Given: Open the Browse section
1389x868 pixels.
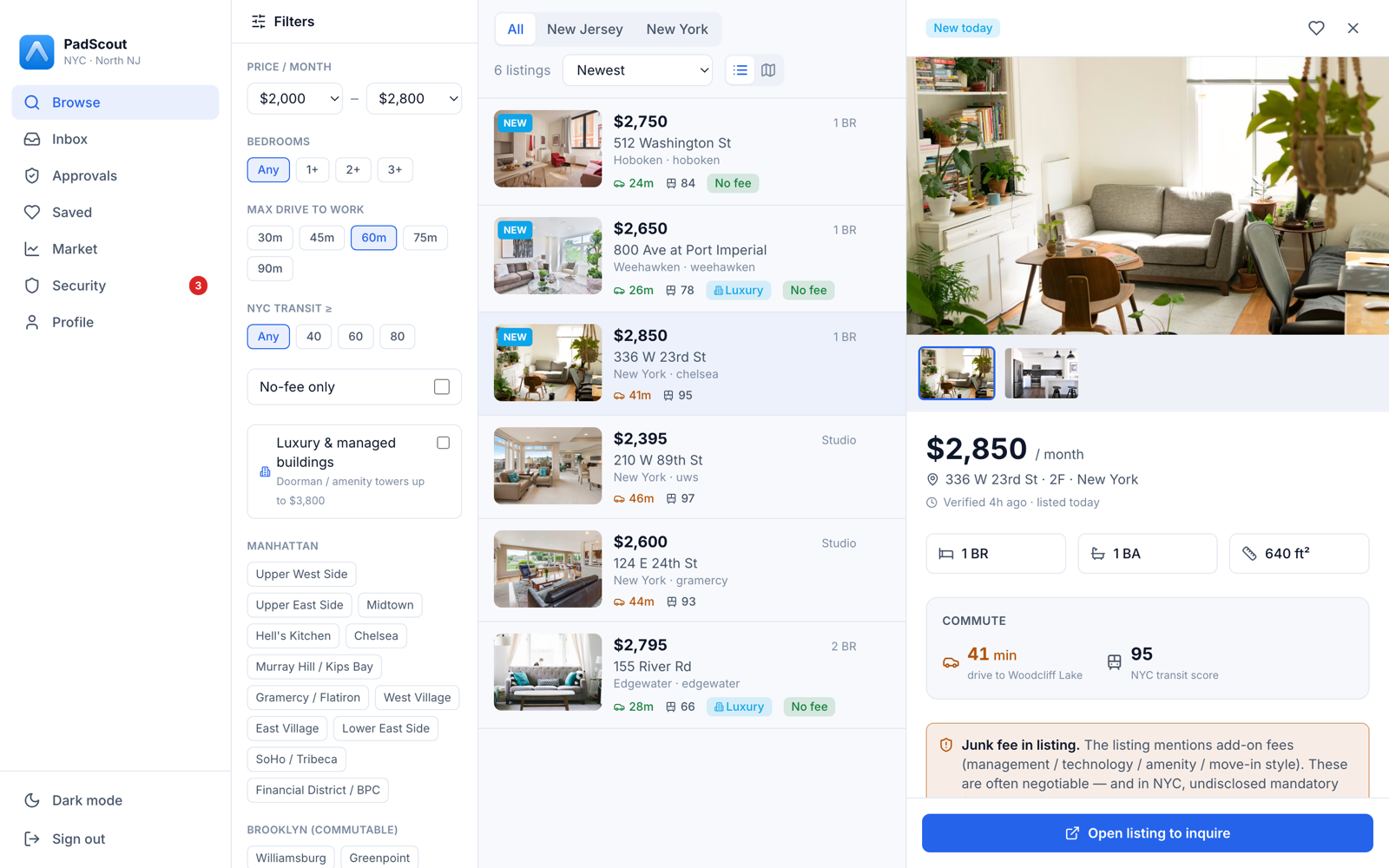Looking at the screenshot, I should tap(115, 102).
